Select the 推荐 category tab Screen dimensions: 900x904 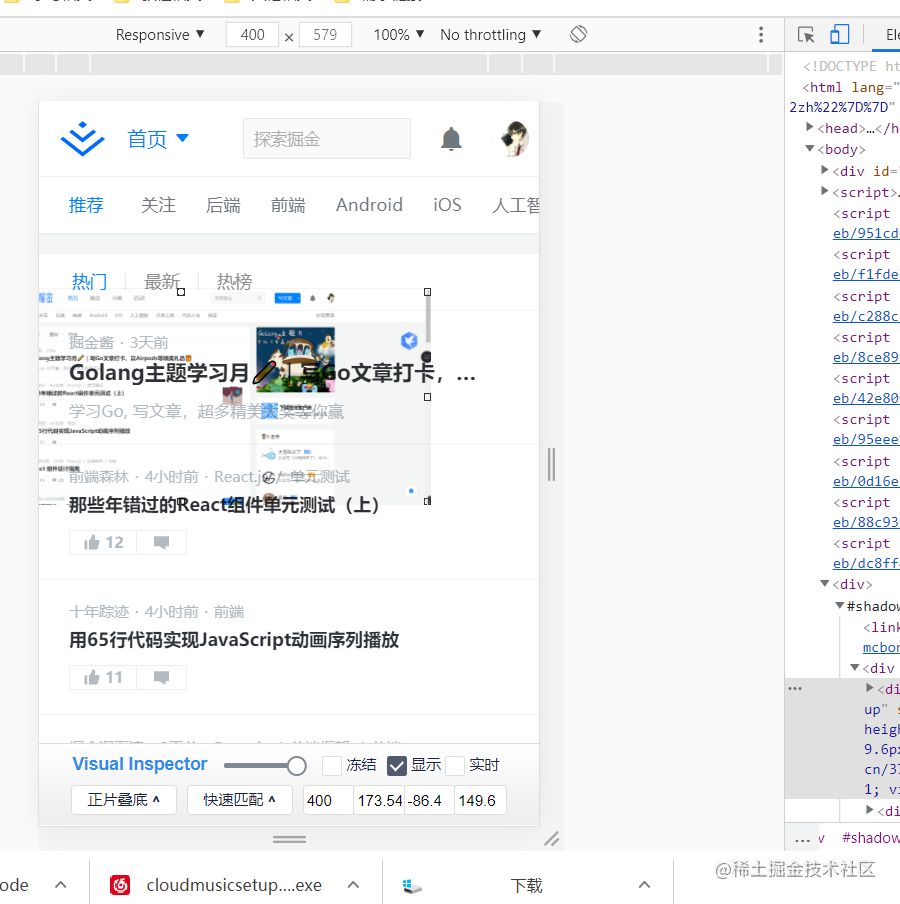[86, 205]
